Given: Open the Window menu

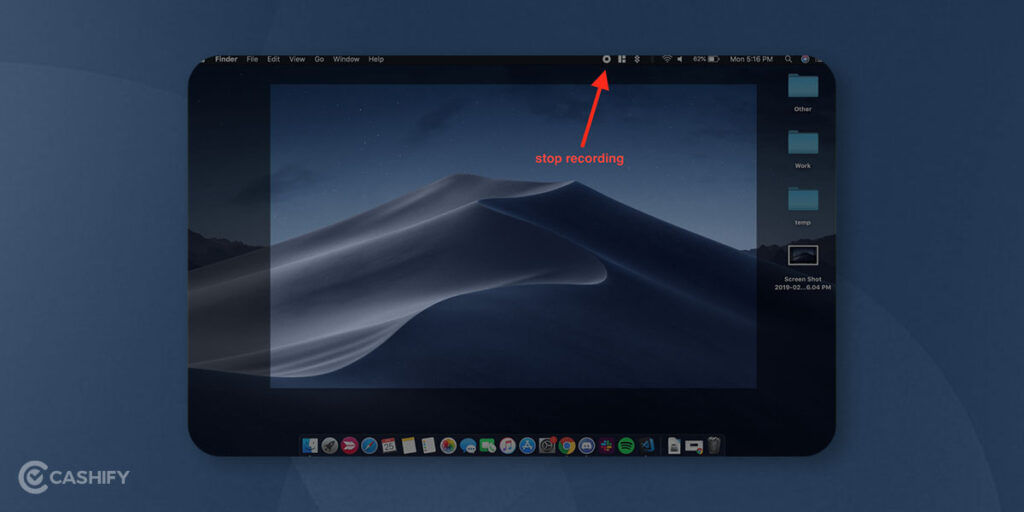Looking at the screenshot, I should [346, 59].
